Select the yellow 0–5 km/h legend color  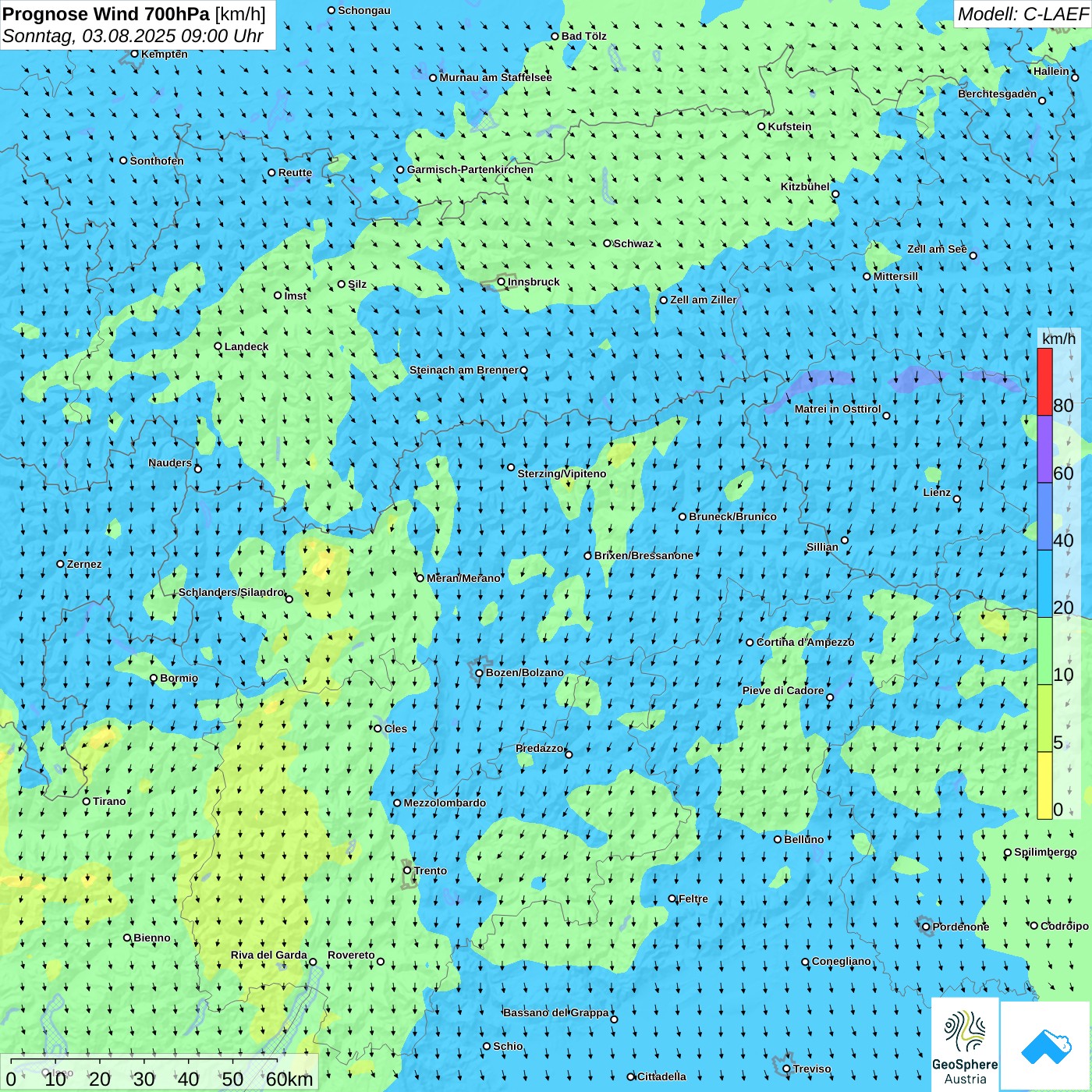[x=1044, y=785]
